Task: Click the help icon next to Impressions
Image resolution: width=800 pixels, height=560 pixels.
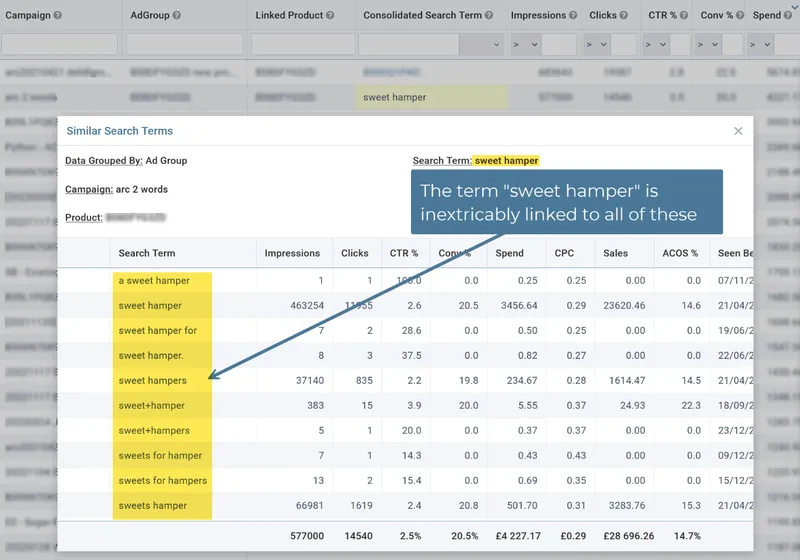Action: (x=574, y=16)
